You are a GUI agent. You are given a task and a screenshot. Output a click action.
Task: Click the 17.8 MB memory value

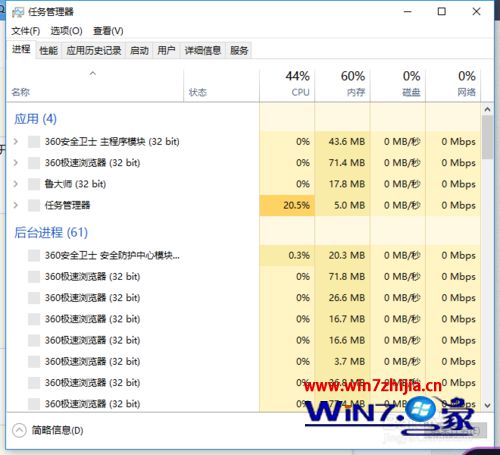[x=347, y=184]
